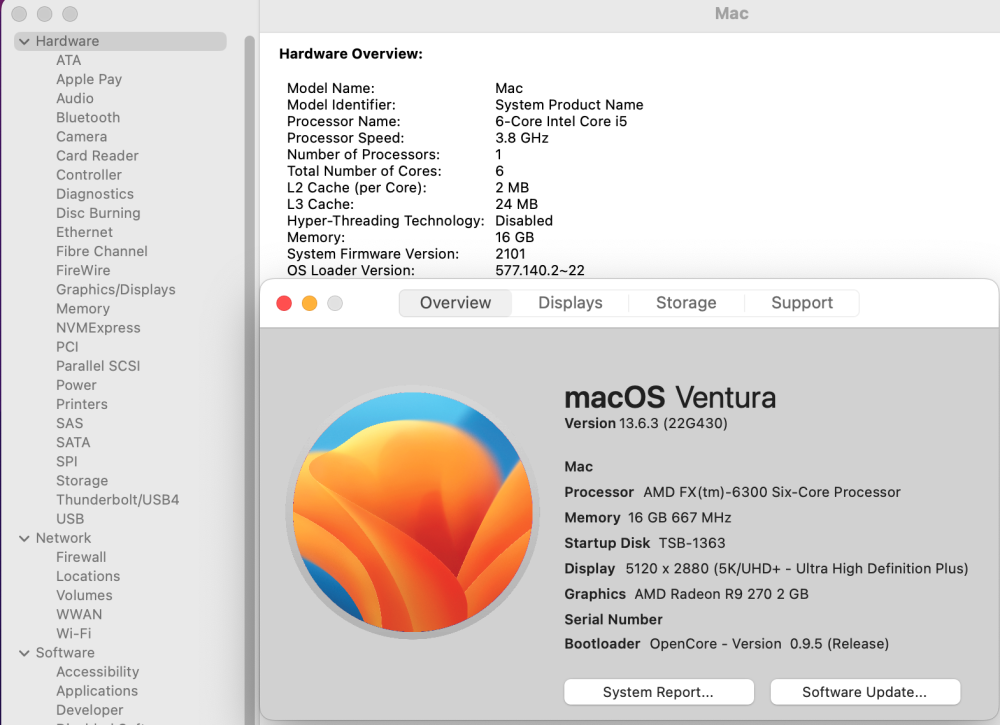Click the 'System Product Name' identifier value

coord(569,105)
